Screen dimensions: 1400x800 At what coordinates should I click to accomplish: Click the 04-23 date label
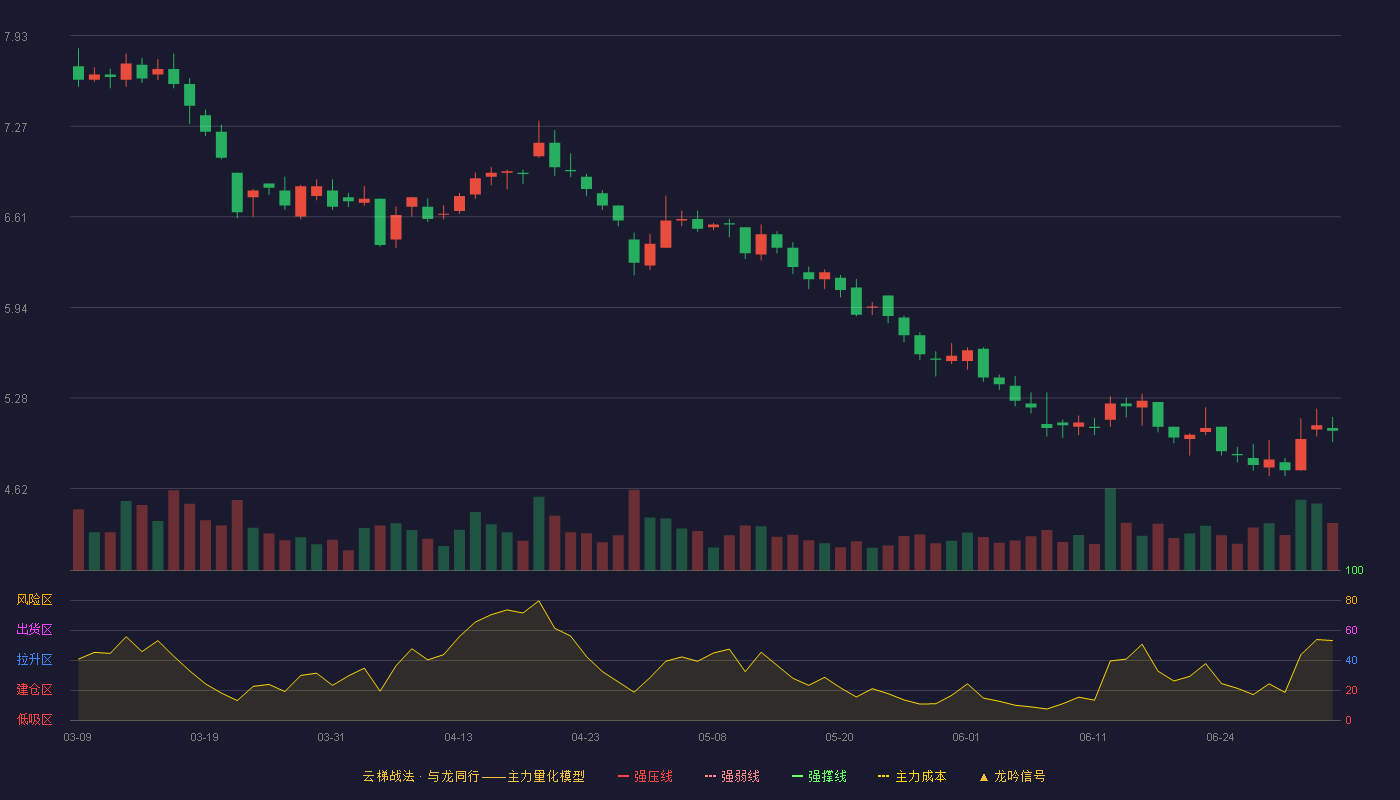tap(585, 737)
